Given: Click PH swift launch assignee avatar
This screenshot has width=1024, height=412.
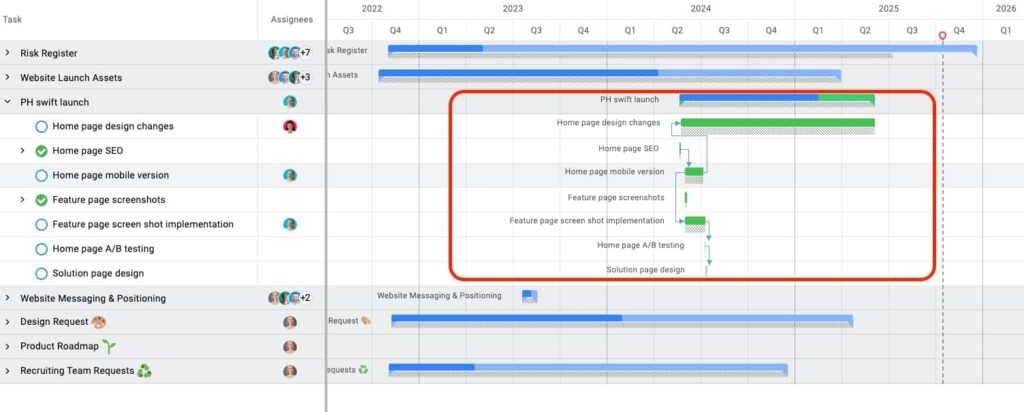Looking at the screenshot, I should (290, 102).
